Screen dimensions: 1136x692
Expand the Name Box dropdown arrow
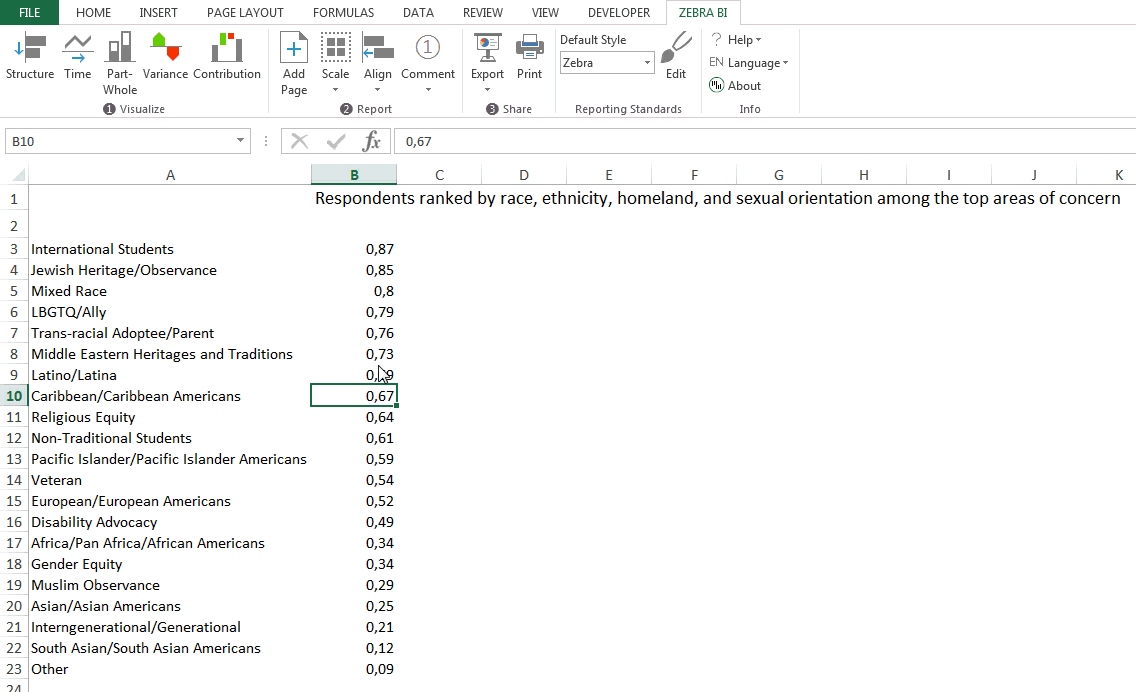(241, 141)
